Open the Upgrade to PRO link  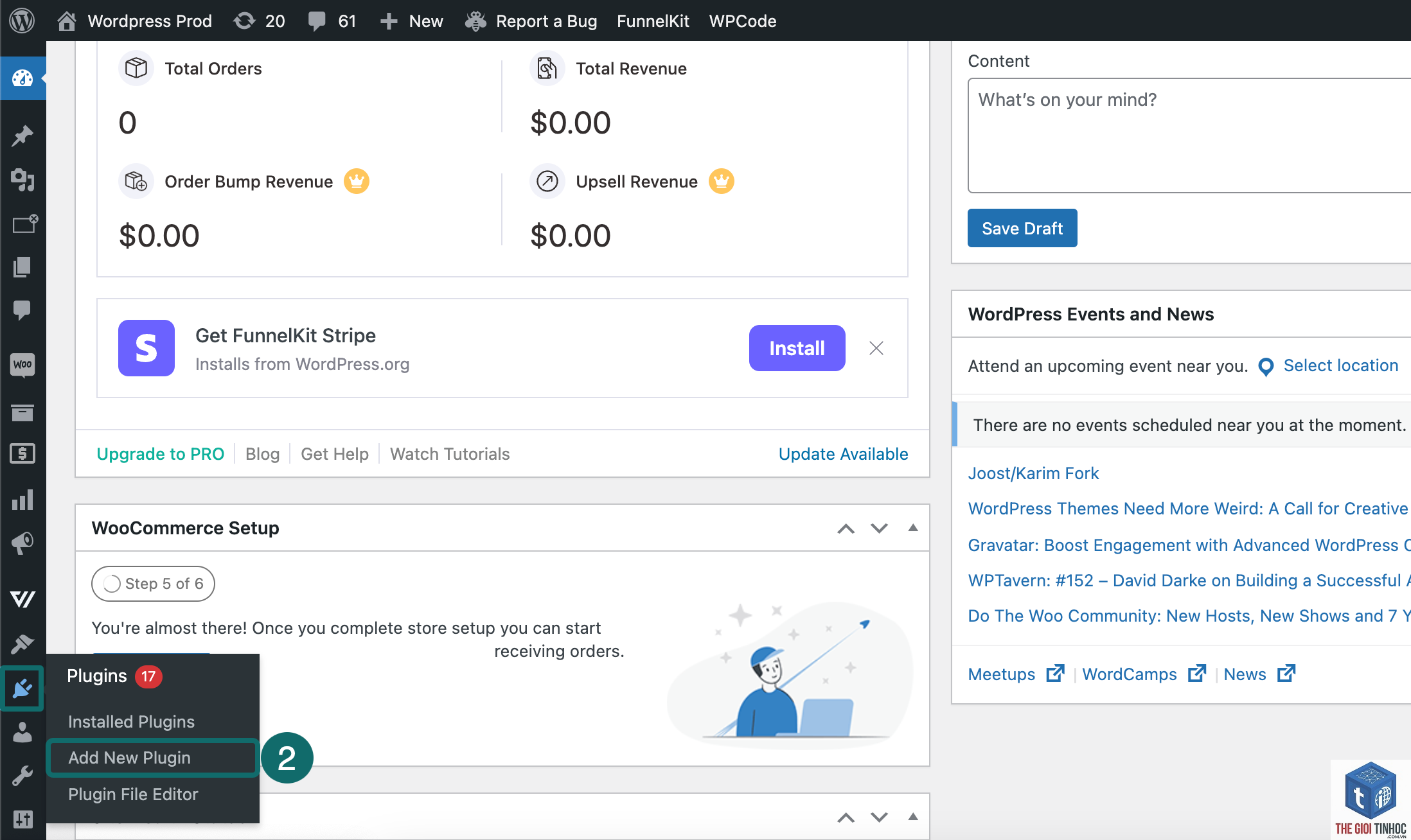pos(160,454)
